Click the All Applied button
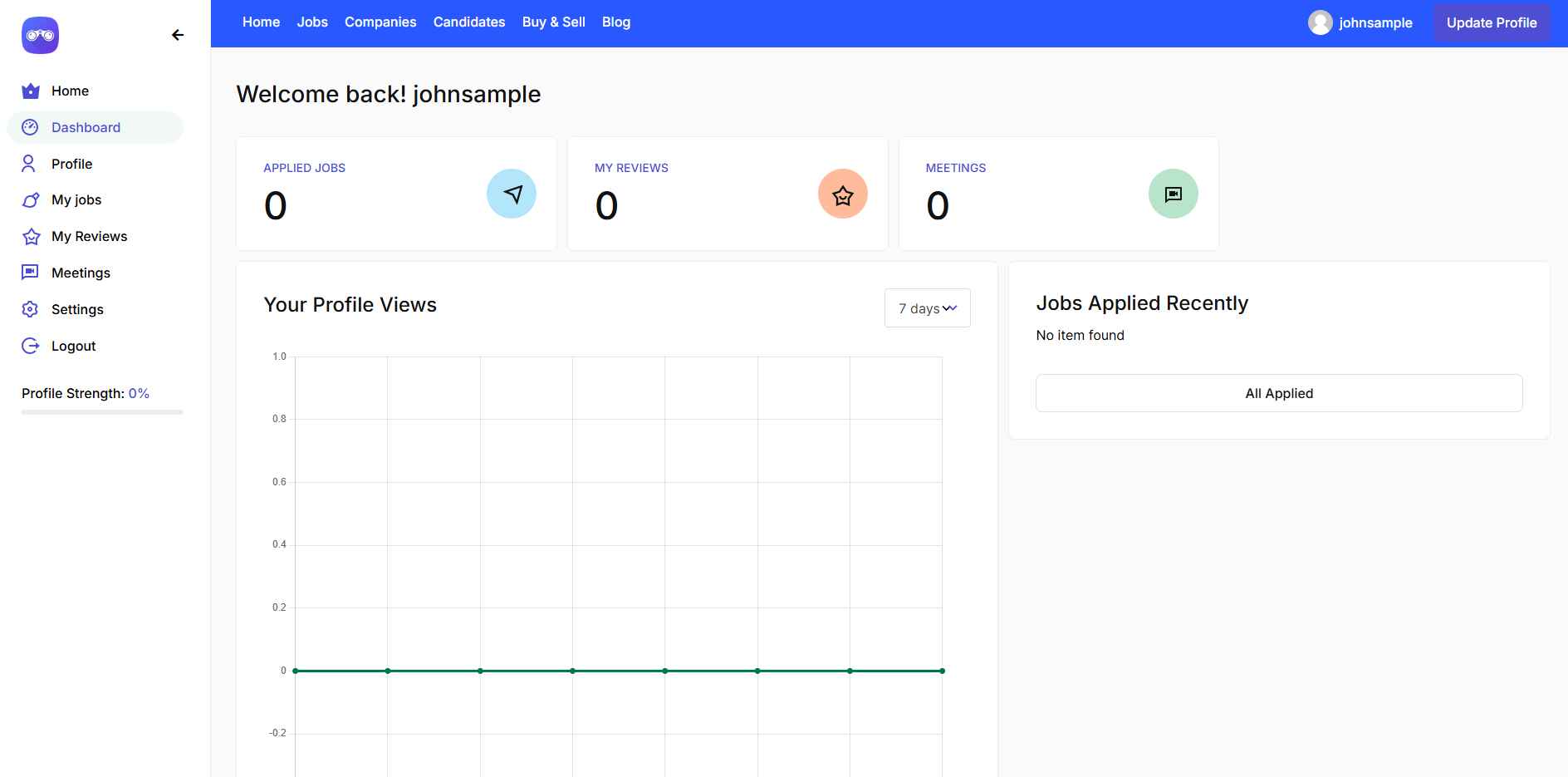This screenshot has height=777, width=1568. pos(1279,393)
